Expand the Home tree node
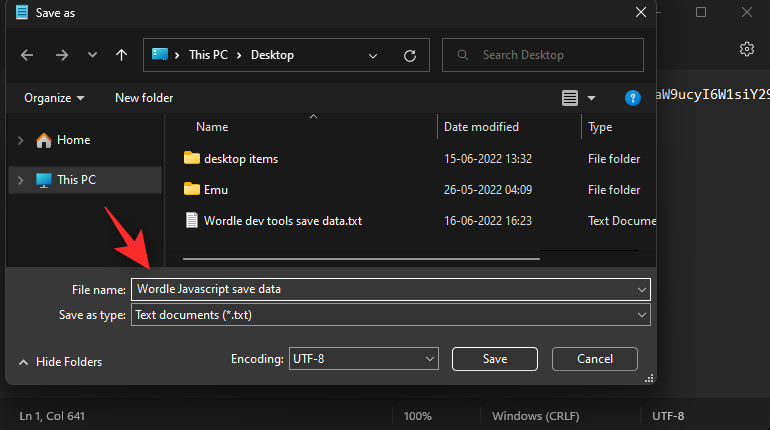Image resolution: width=770 pixels, height=430 pixels. click(x=21, y=140)
